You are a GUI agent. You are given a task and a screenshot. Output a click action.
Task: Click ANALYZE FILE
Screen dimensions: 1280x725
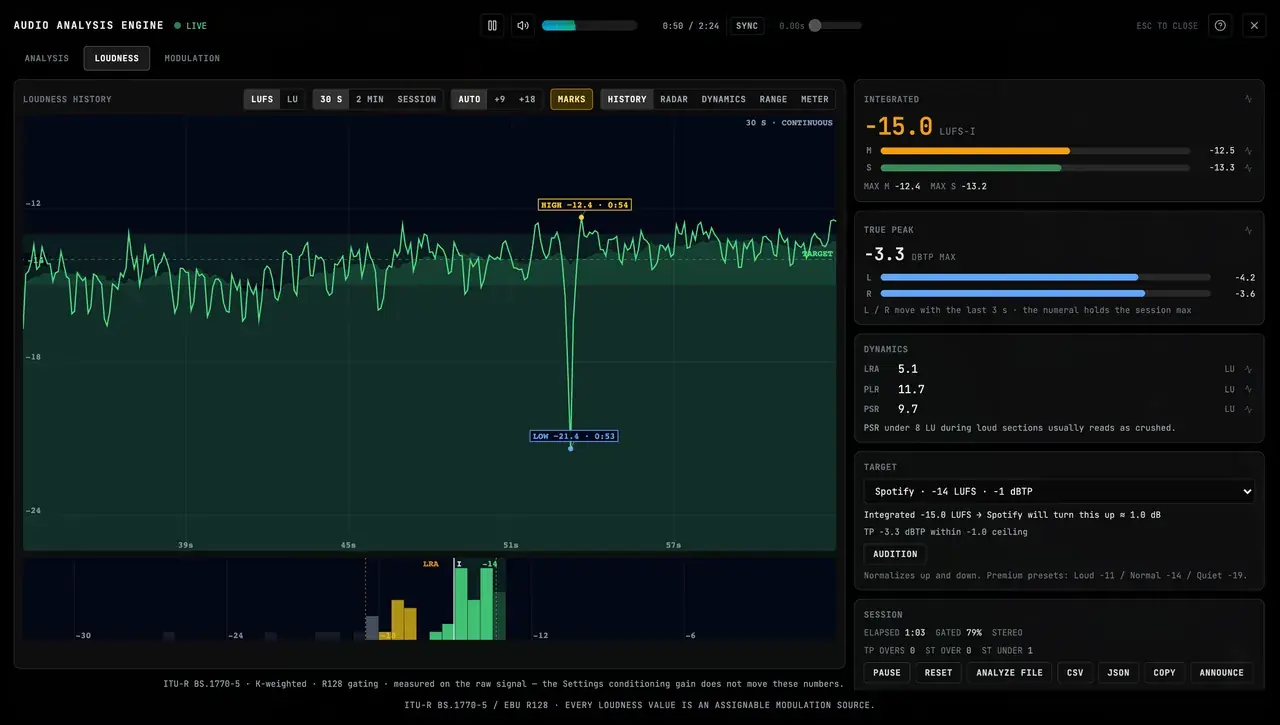pyautogui.click(x=1009, y=673)
